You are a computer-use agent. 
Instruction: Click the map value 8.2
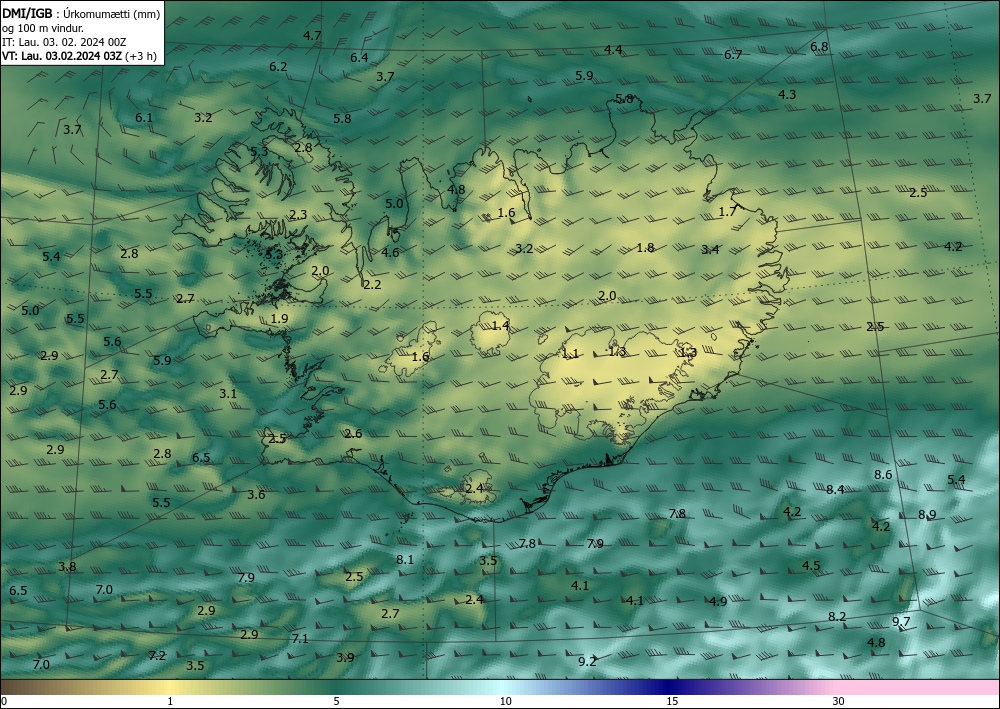837,617
